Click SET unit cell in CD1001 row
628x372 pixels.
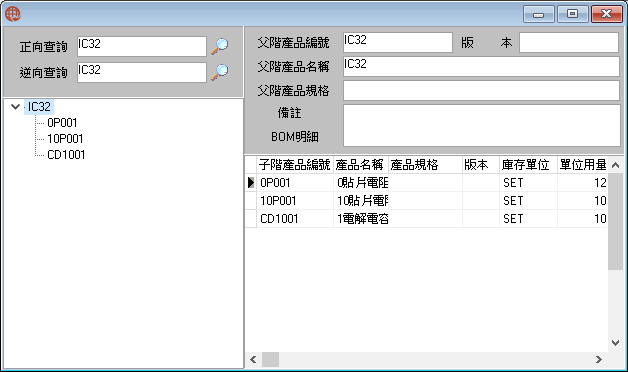[x=528, y=219]
